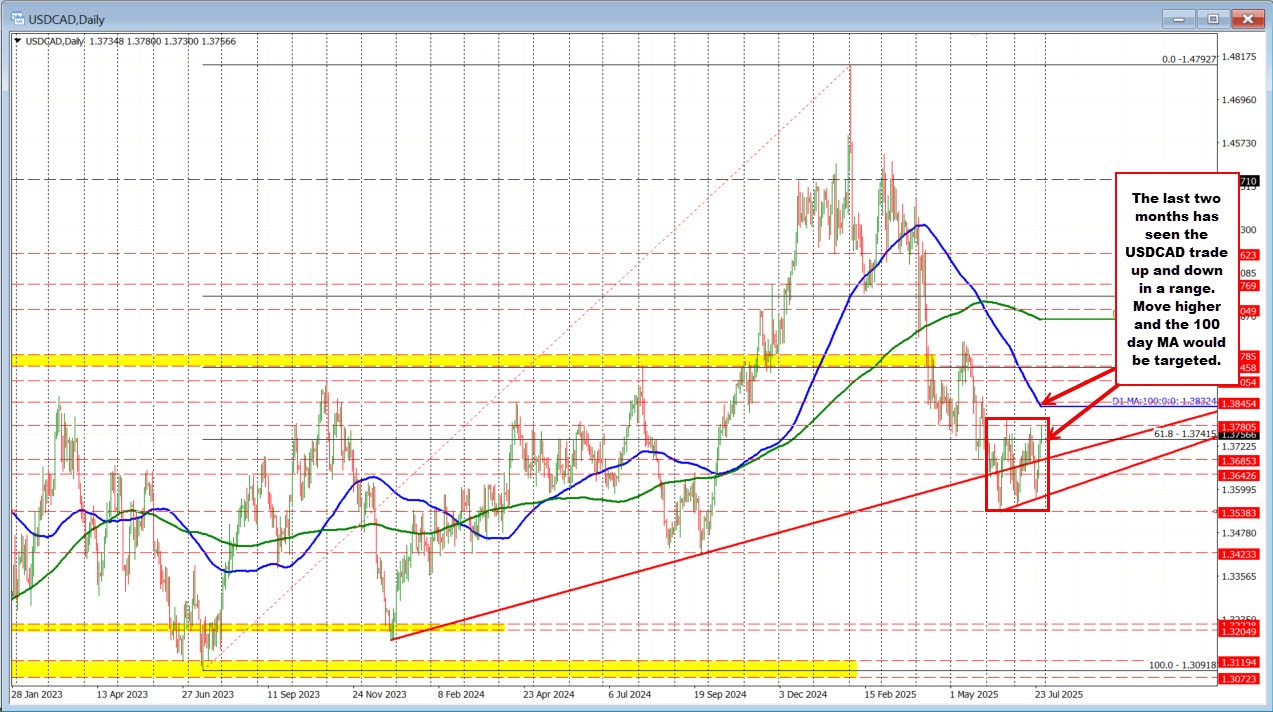Click the restore window button
Screen dimensions: 1273x712
[x=1211, y=18]
